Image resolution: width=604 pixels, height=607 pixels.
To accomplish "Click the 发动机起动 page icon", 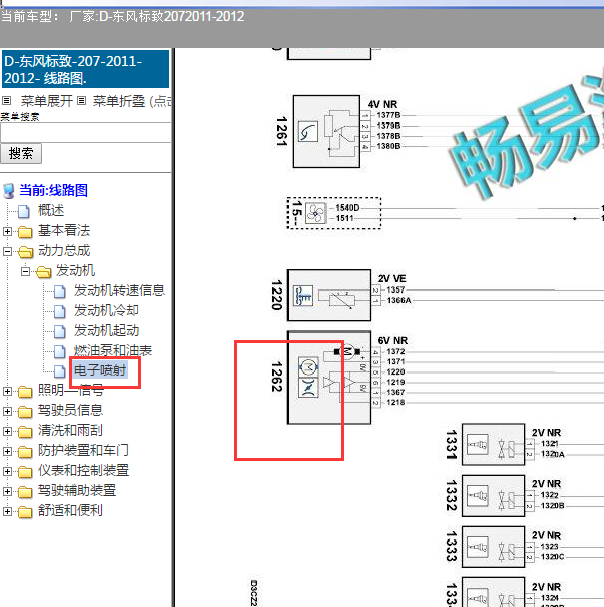I will click(x=60, y=331).
